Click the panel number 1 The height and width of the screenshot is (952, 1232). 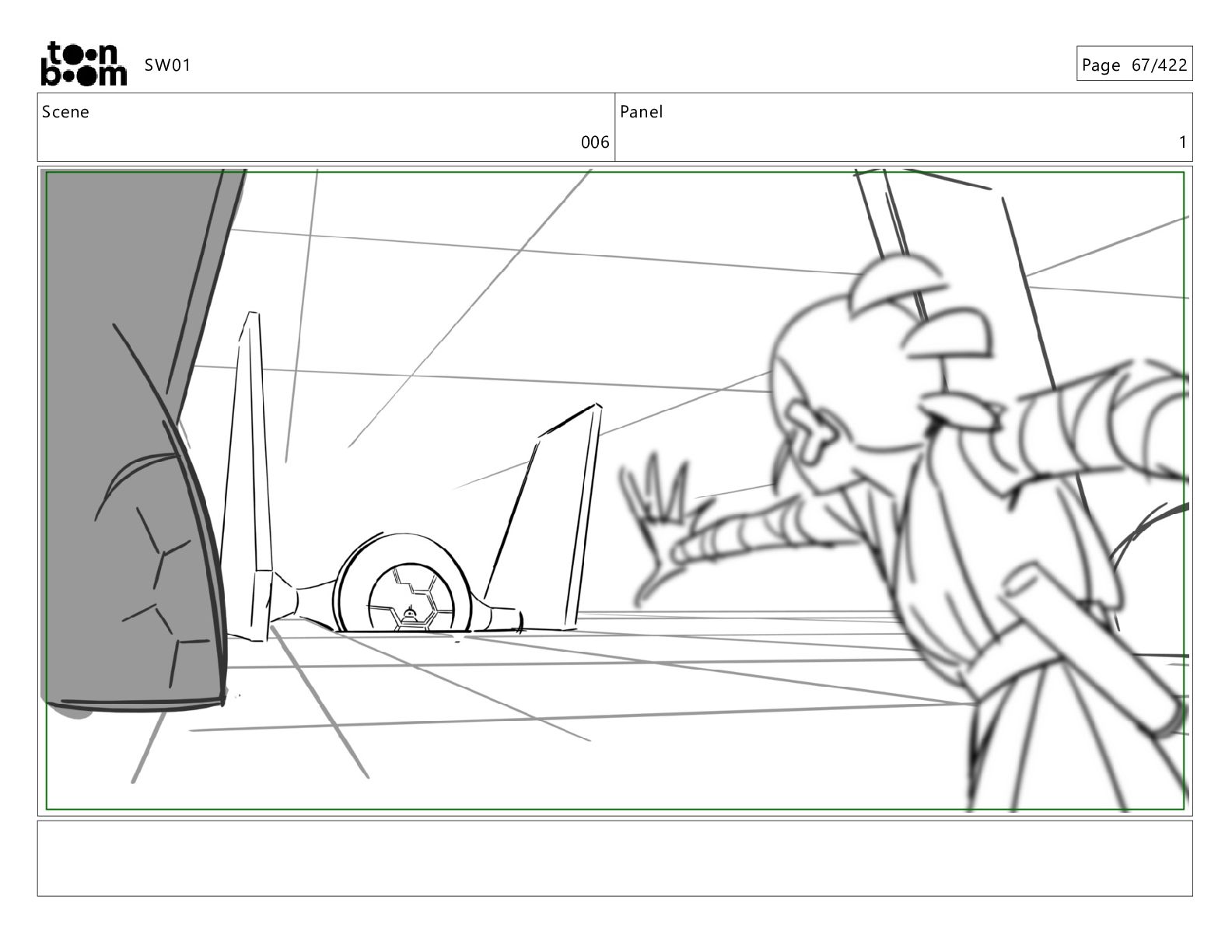click(x=1182, y=142)
